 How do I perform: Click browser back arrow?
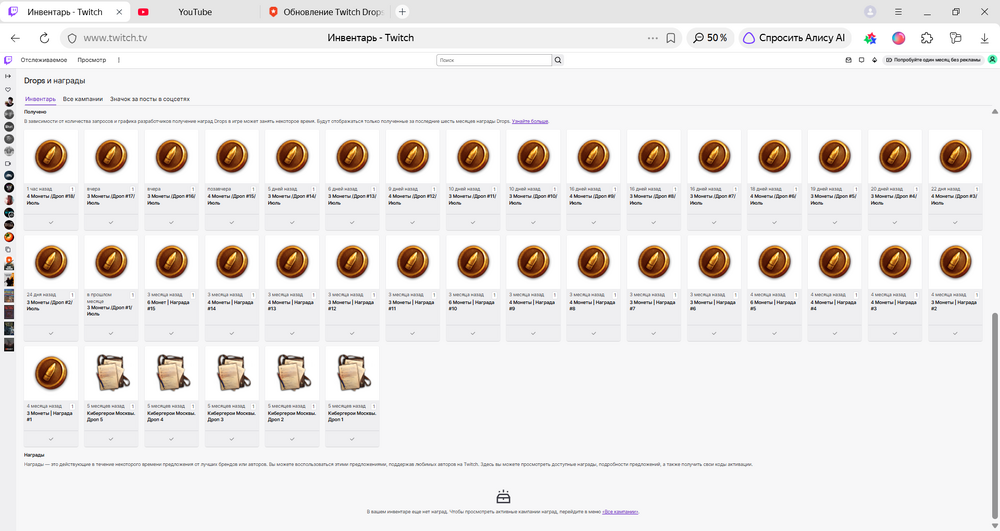point(15,38)
